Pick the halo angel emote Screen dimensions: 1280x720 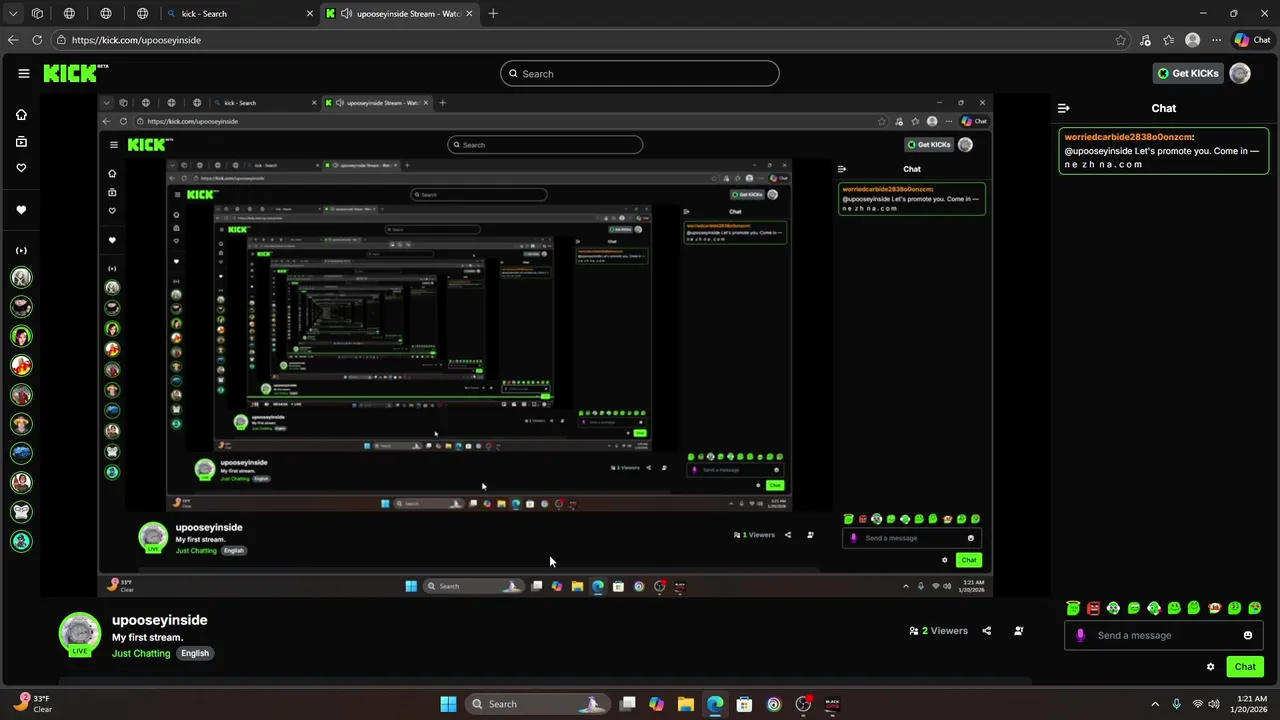[1073, 608]
